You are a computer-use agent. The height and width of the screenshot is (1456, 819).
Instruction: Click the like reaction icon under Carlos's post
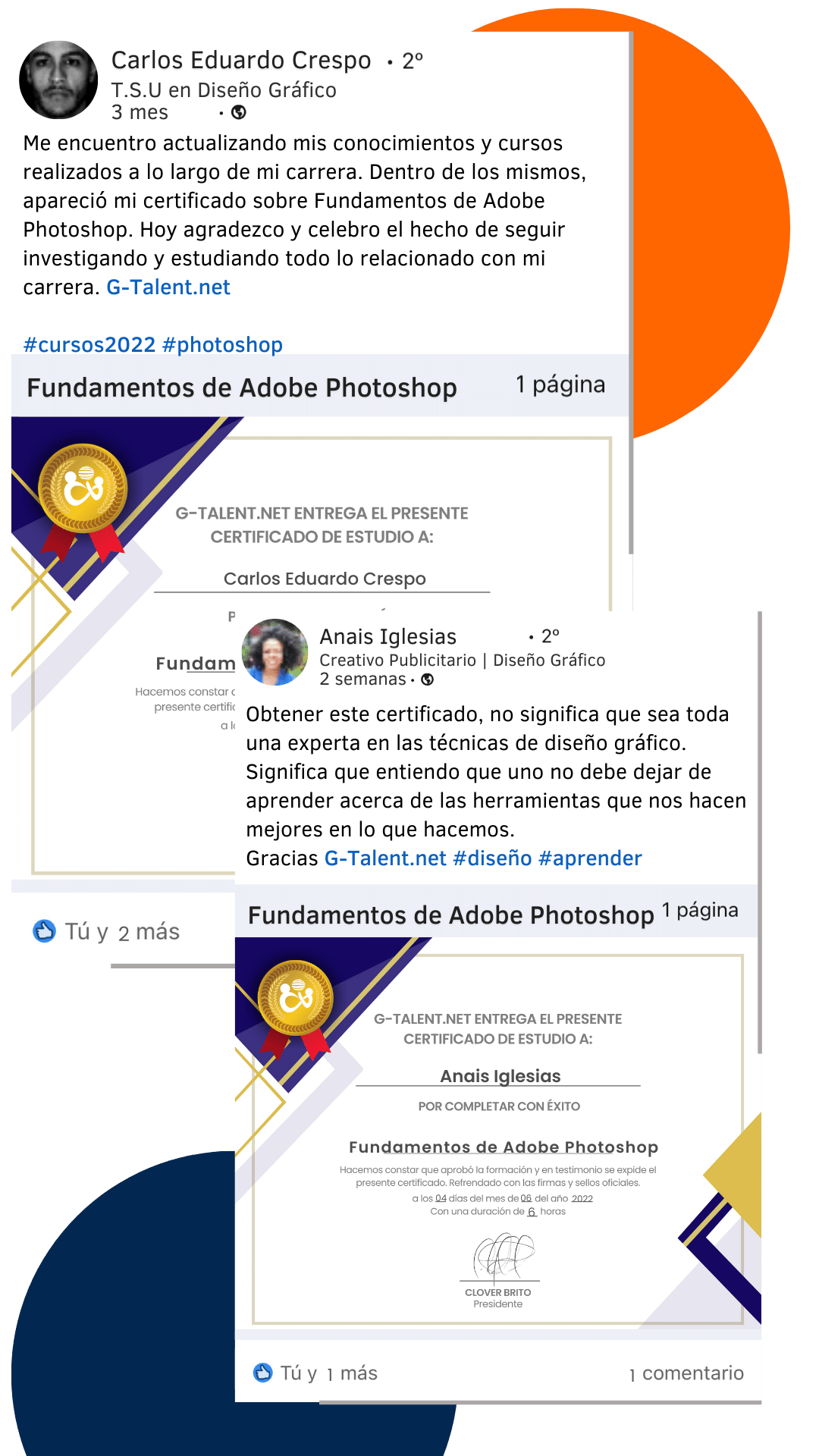(45, 930)
